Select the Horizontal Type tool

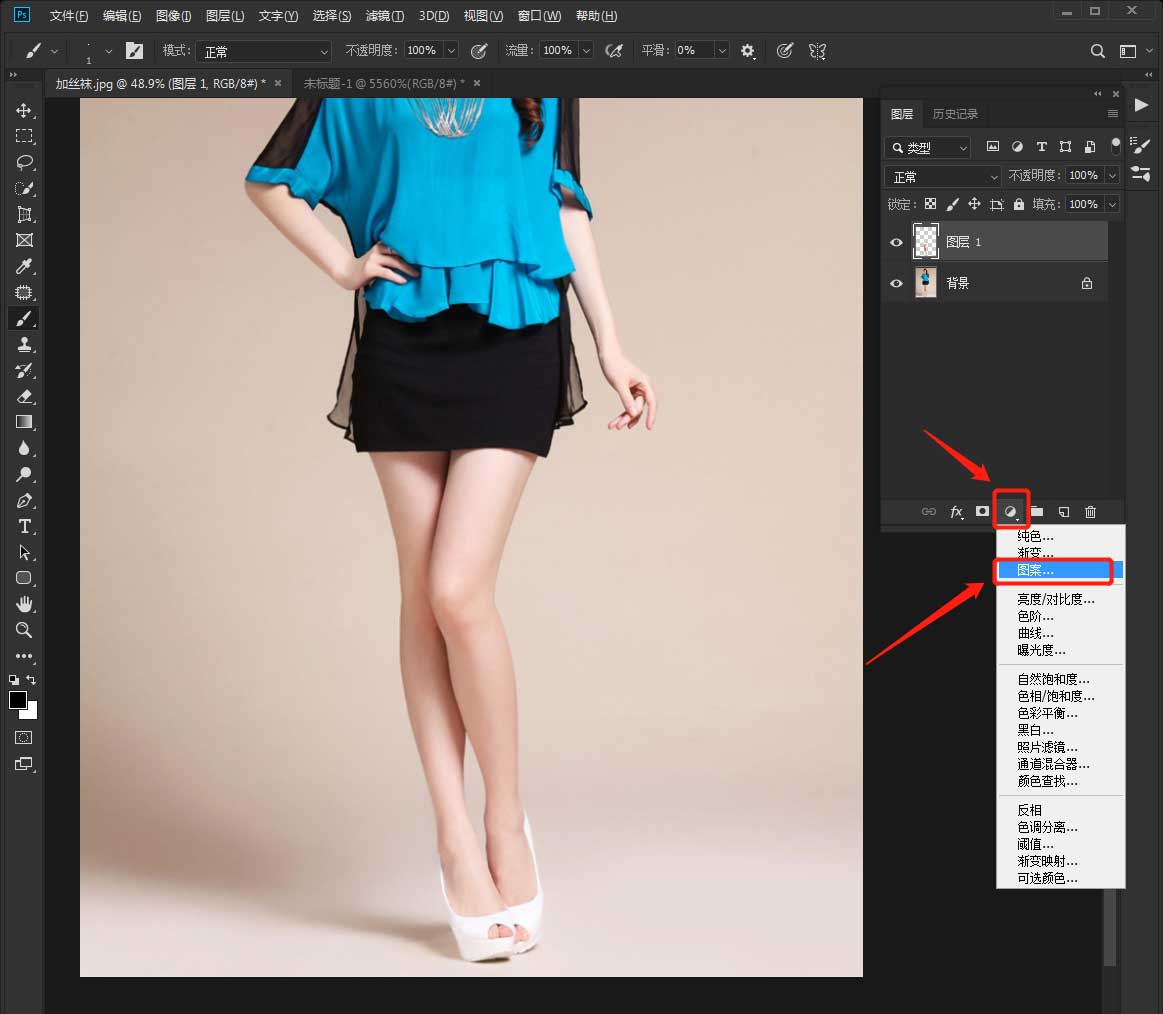(24, 527)
